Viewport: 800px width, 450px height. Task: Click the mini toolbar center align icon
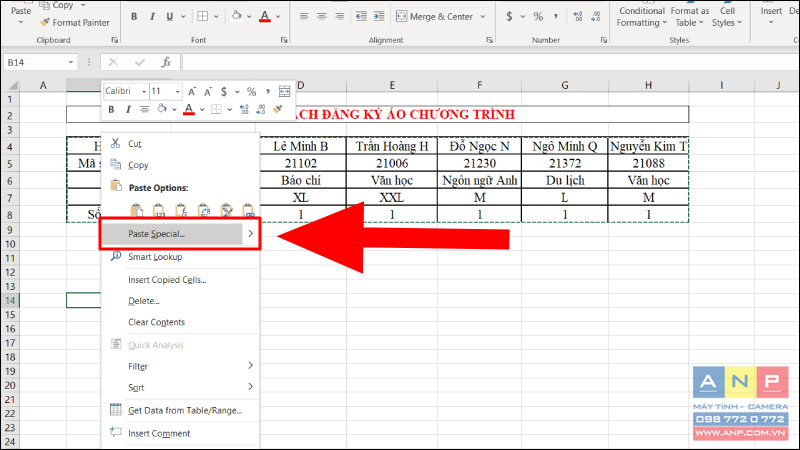(x=144, y=109)
